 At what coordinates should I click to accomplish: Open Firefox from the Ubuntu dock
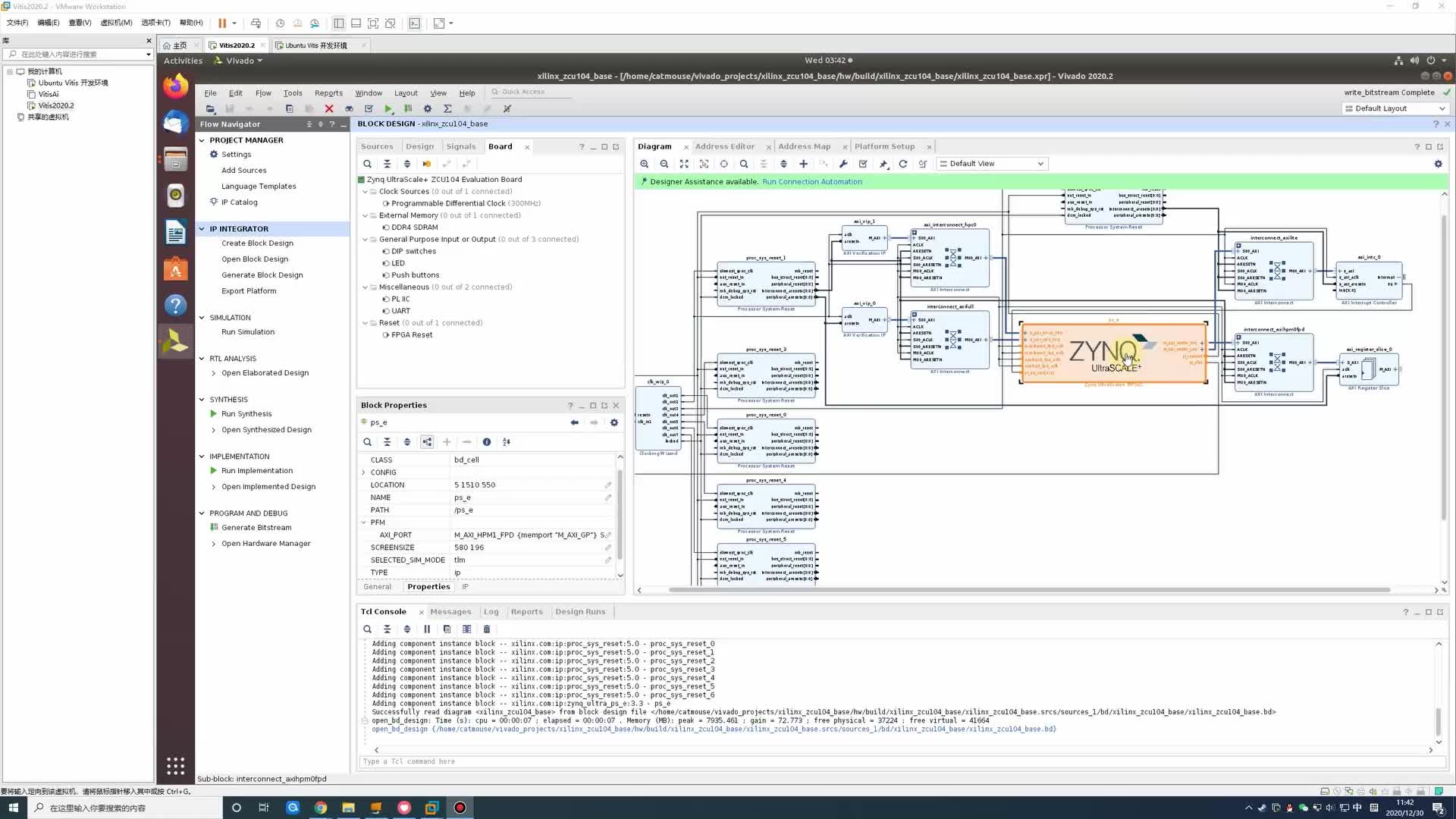point(175,86)
